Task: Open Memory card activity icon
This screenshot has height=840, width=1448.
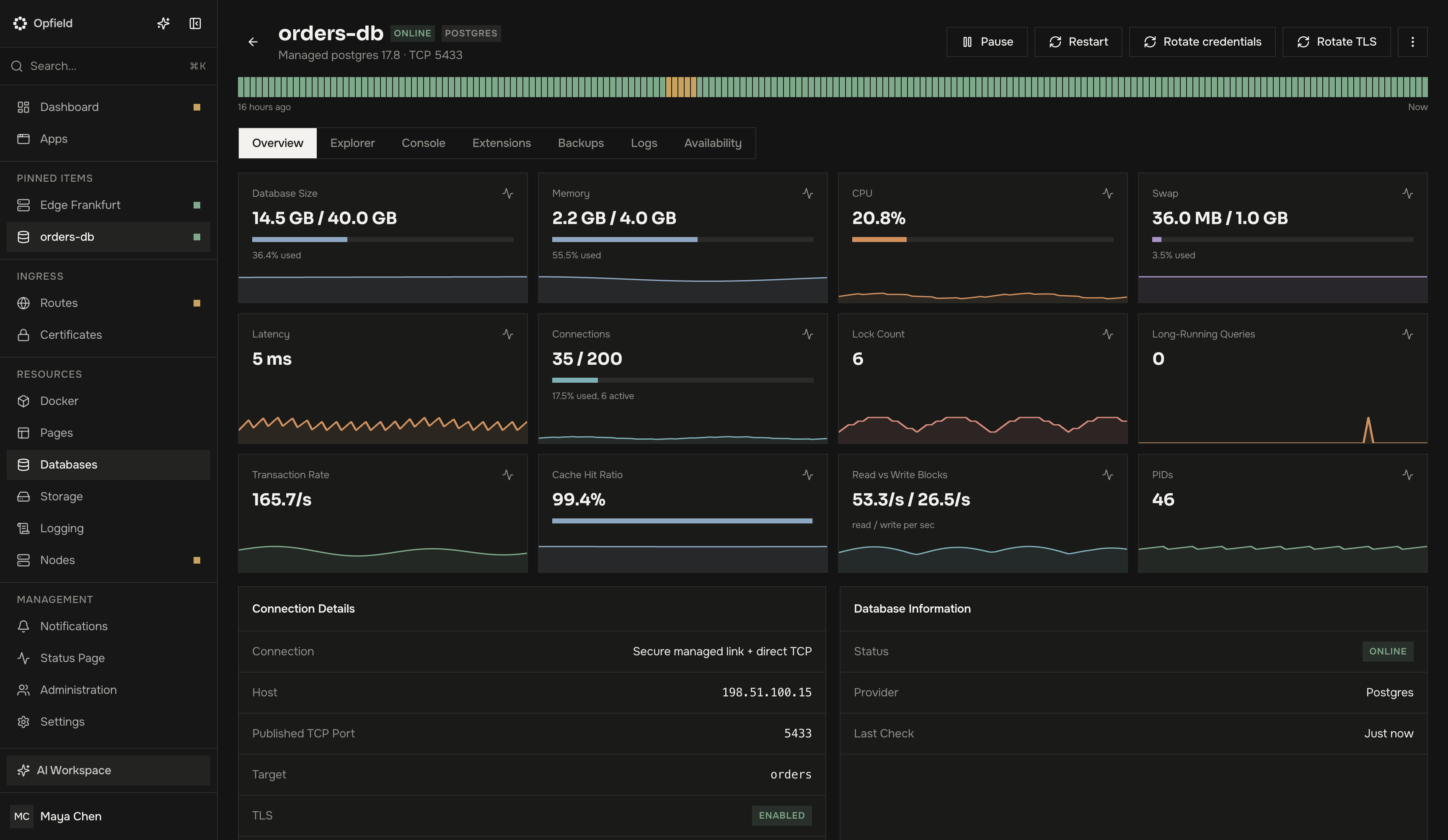Action: [807, 193]
